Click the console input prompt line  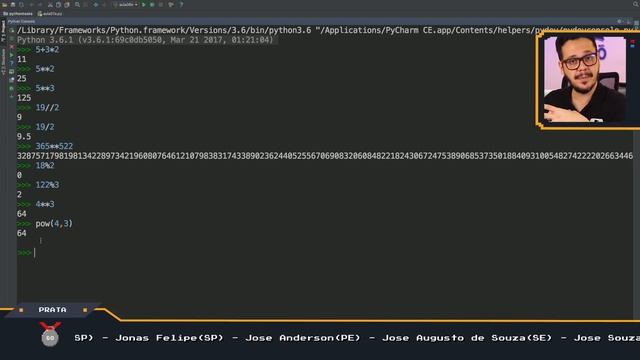[x=324, y=253]
